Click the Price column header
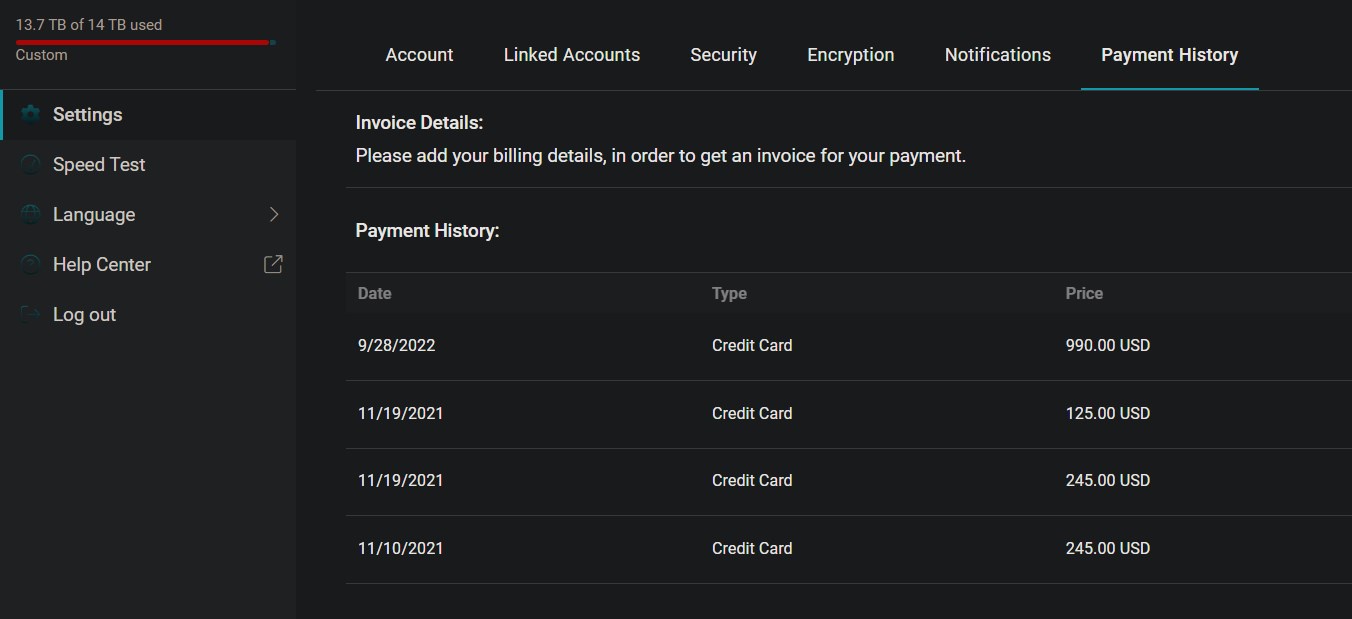 pyautogui.click(x=1084, y=293)
